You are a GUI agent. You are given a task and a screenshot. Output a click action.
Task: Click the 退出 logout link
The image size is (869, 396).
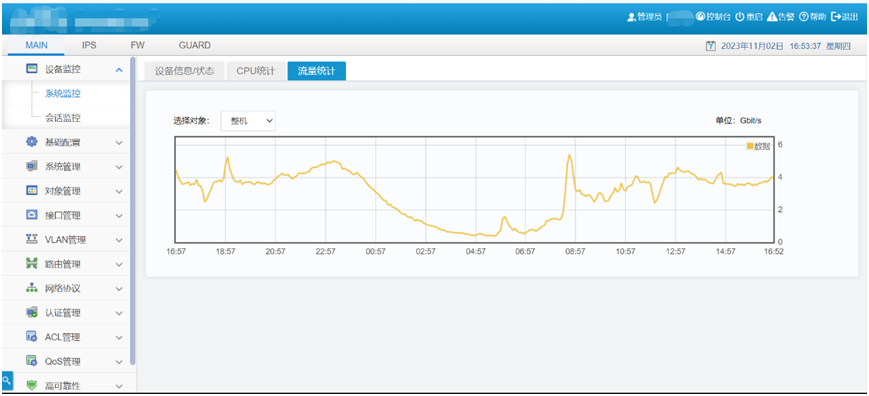[x=845, y=17]
